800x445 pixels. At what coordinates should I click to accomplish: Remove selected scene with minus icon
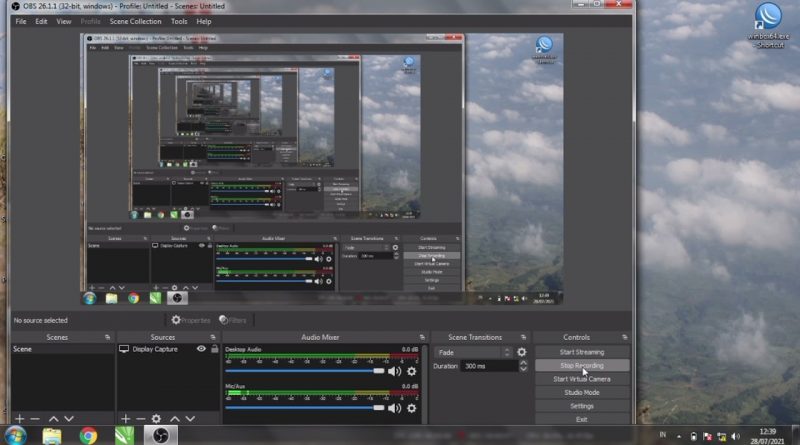[x=35, y=418]
